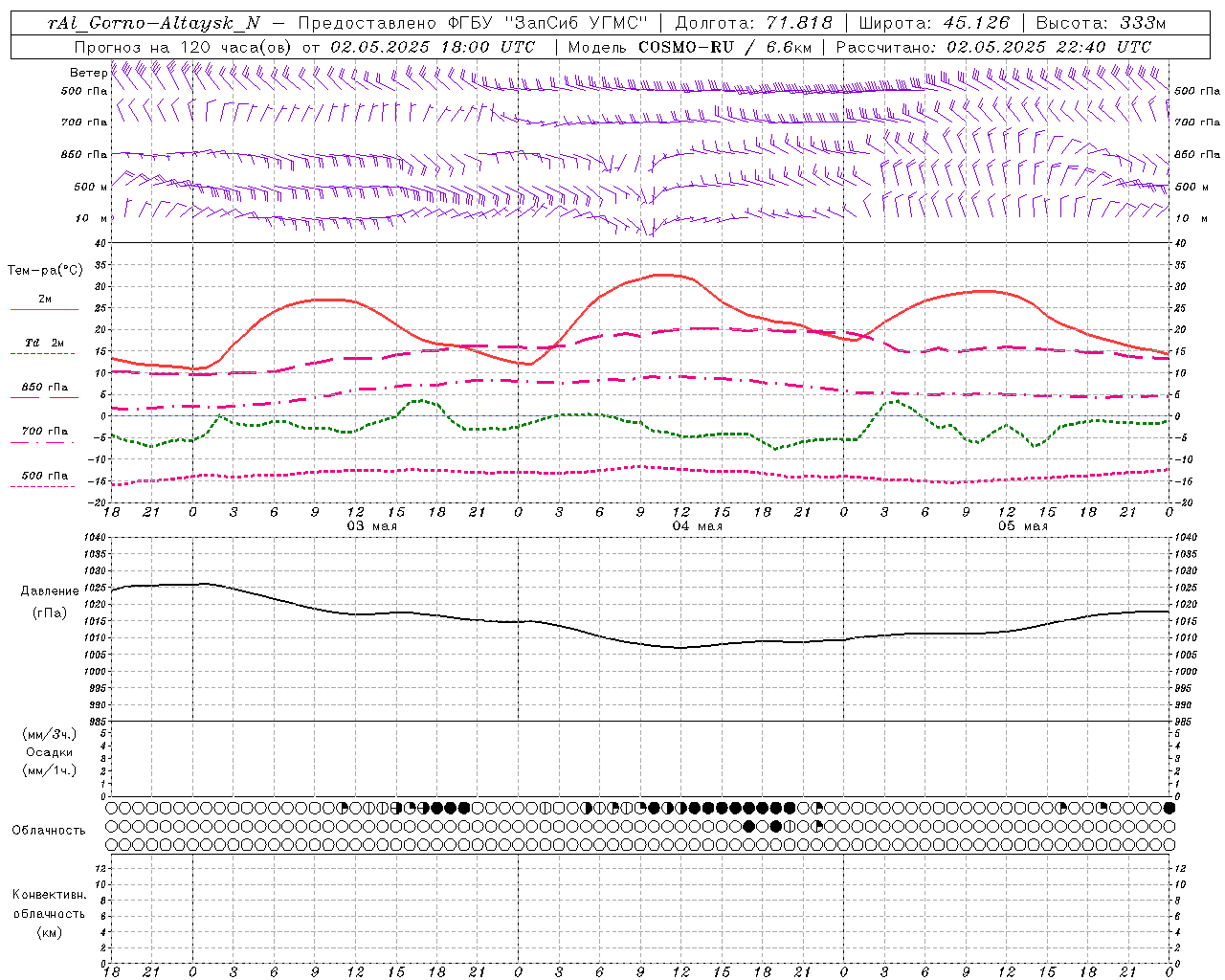Click the dotted line sample under legend 500 гПа

point(42,487)
